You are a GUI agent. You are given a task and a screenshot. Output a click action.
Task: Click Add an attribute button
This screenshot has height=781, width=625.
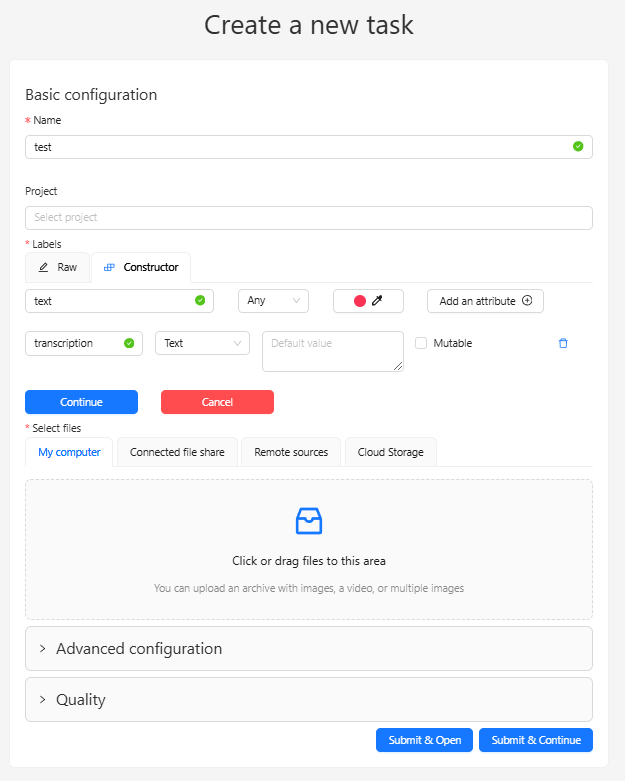click(486, 301)
